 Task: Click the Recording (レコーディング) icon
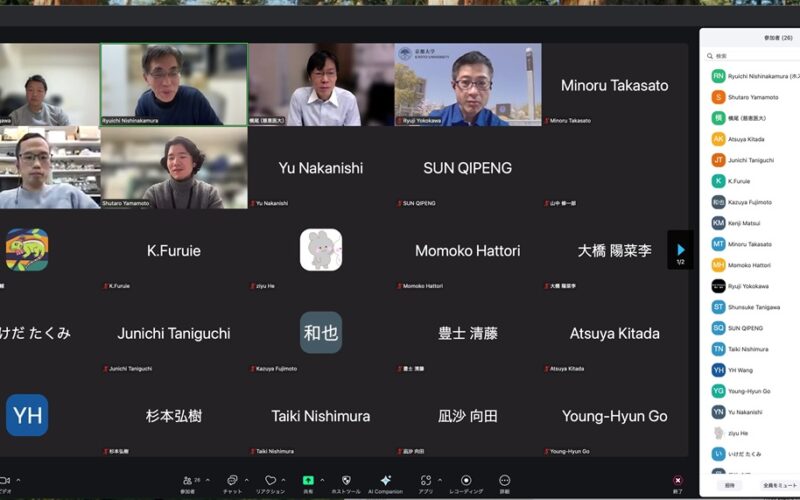coord(466,480)
